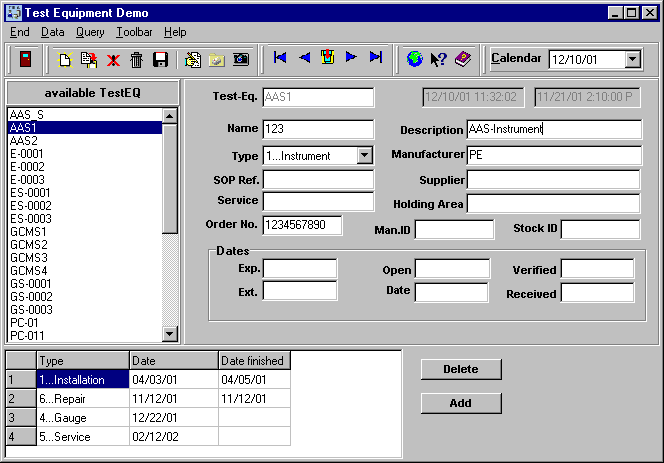The image size is (664, 463).
Task: Click the trash can delete icon
Action: [x=136, y=60]
